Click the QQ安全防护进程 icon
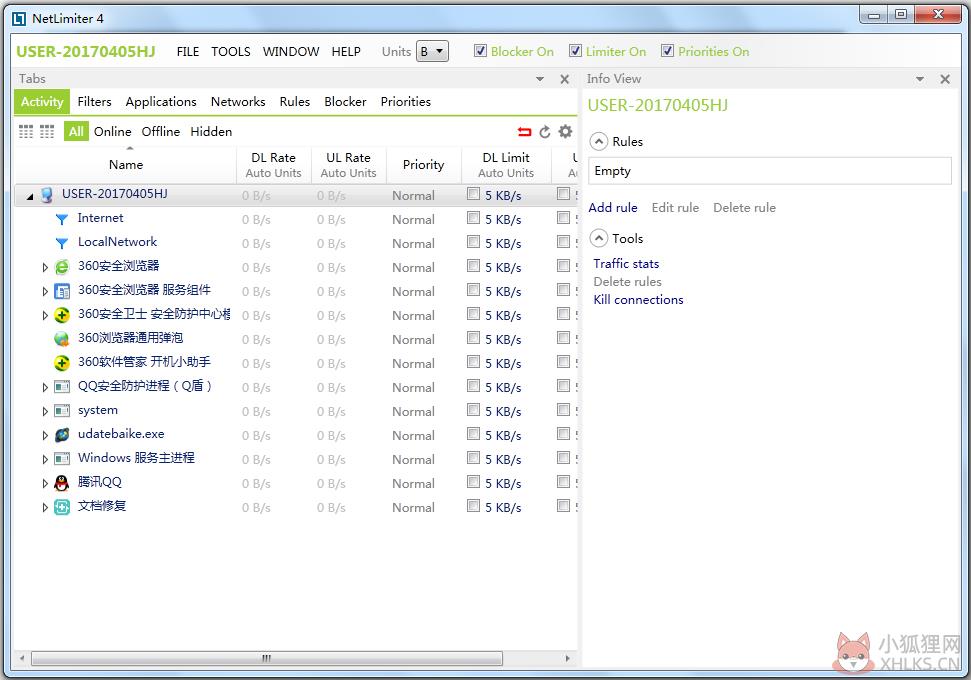Viewport: 971px width, 680px height. tap(61, 387)
